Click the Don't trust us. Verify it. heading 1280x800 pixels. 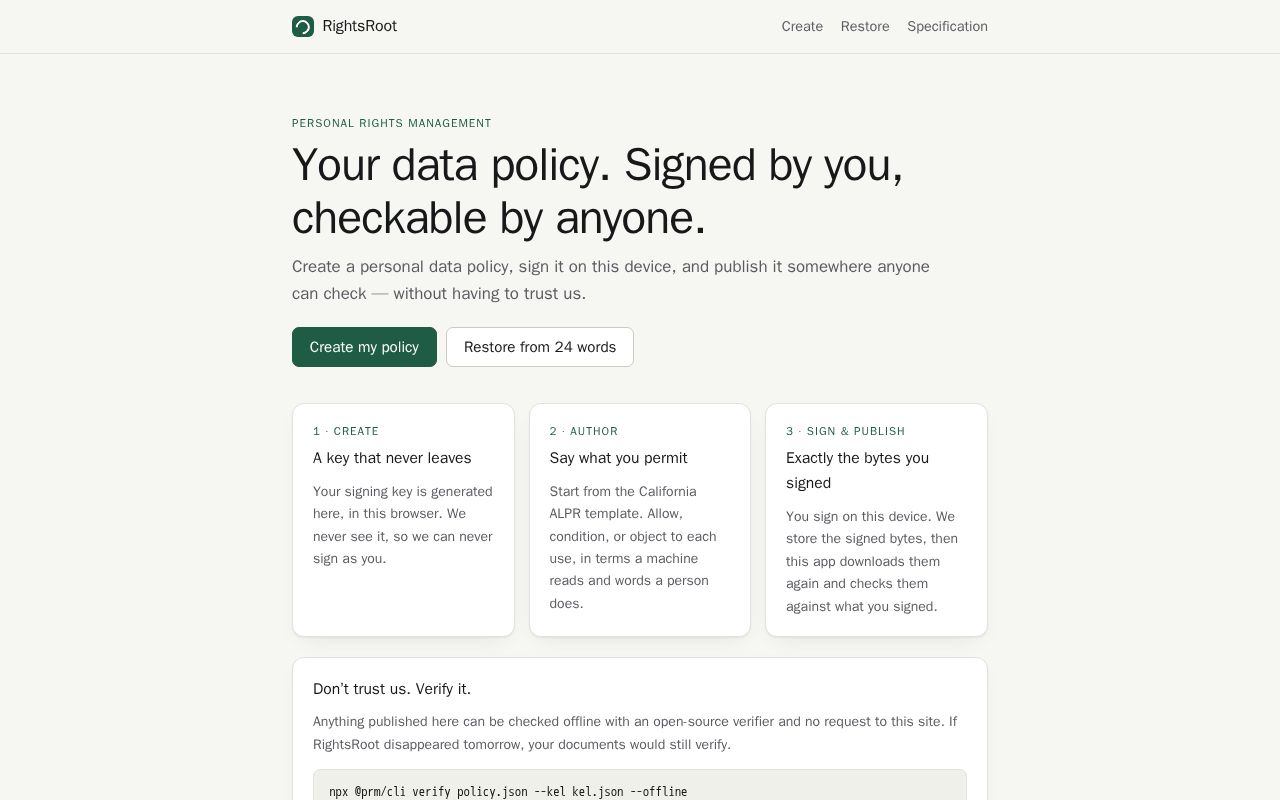pos(392,689)
